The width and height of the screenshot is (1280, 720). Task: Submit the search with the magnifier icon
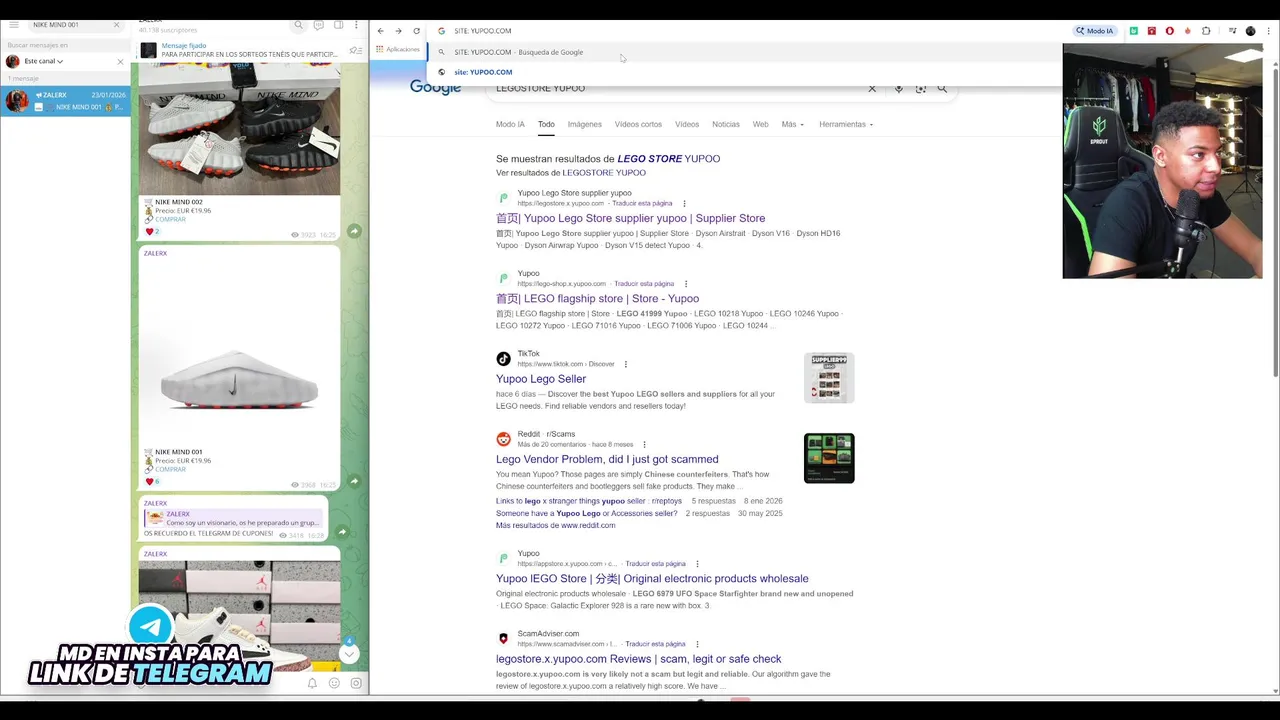click(x=942, y=88)
